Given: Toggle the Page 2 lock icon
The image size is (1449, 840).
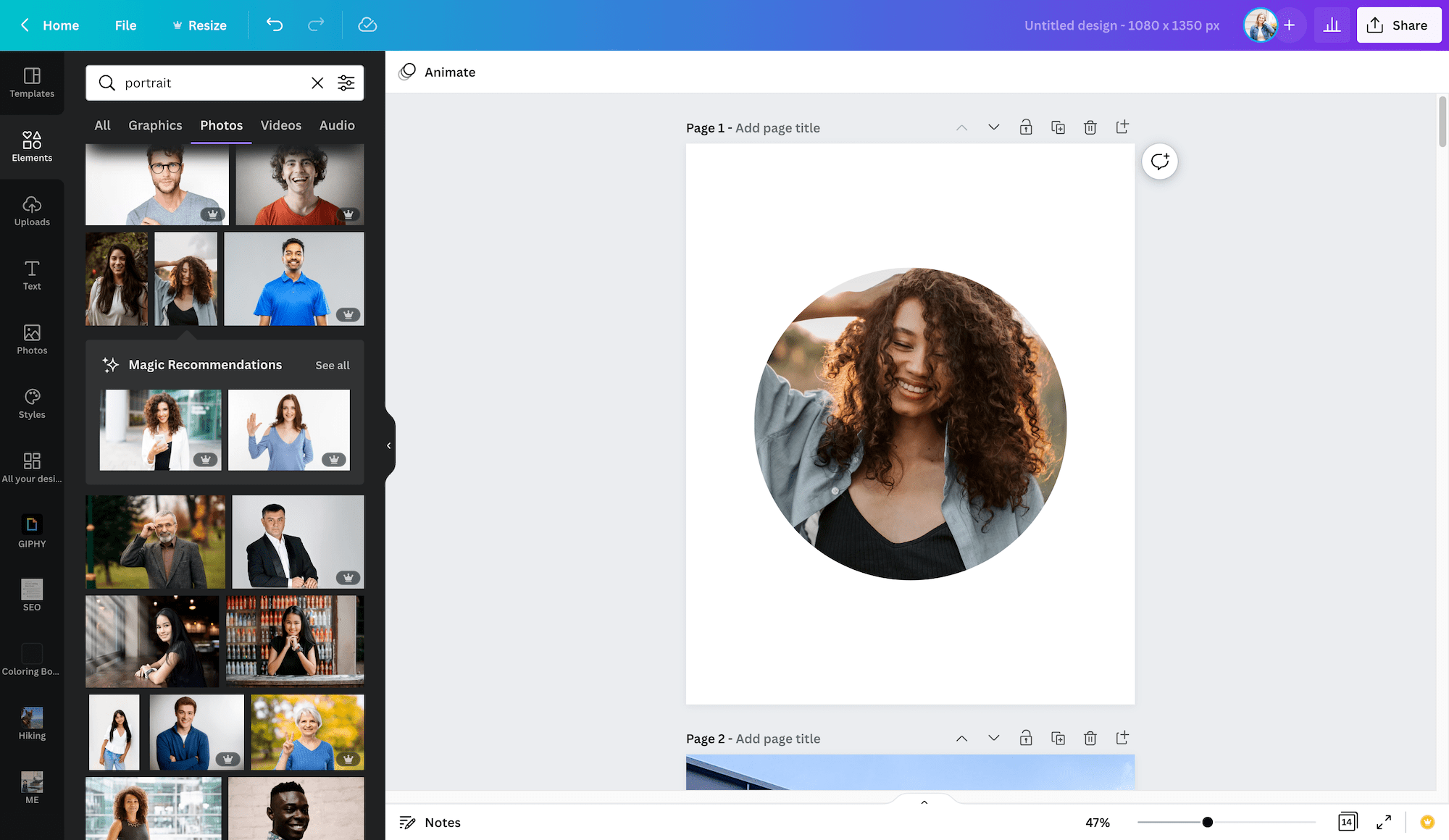Looking at the screenshot, I should (x=1026, y=738).
